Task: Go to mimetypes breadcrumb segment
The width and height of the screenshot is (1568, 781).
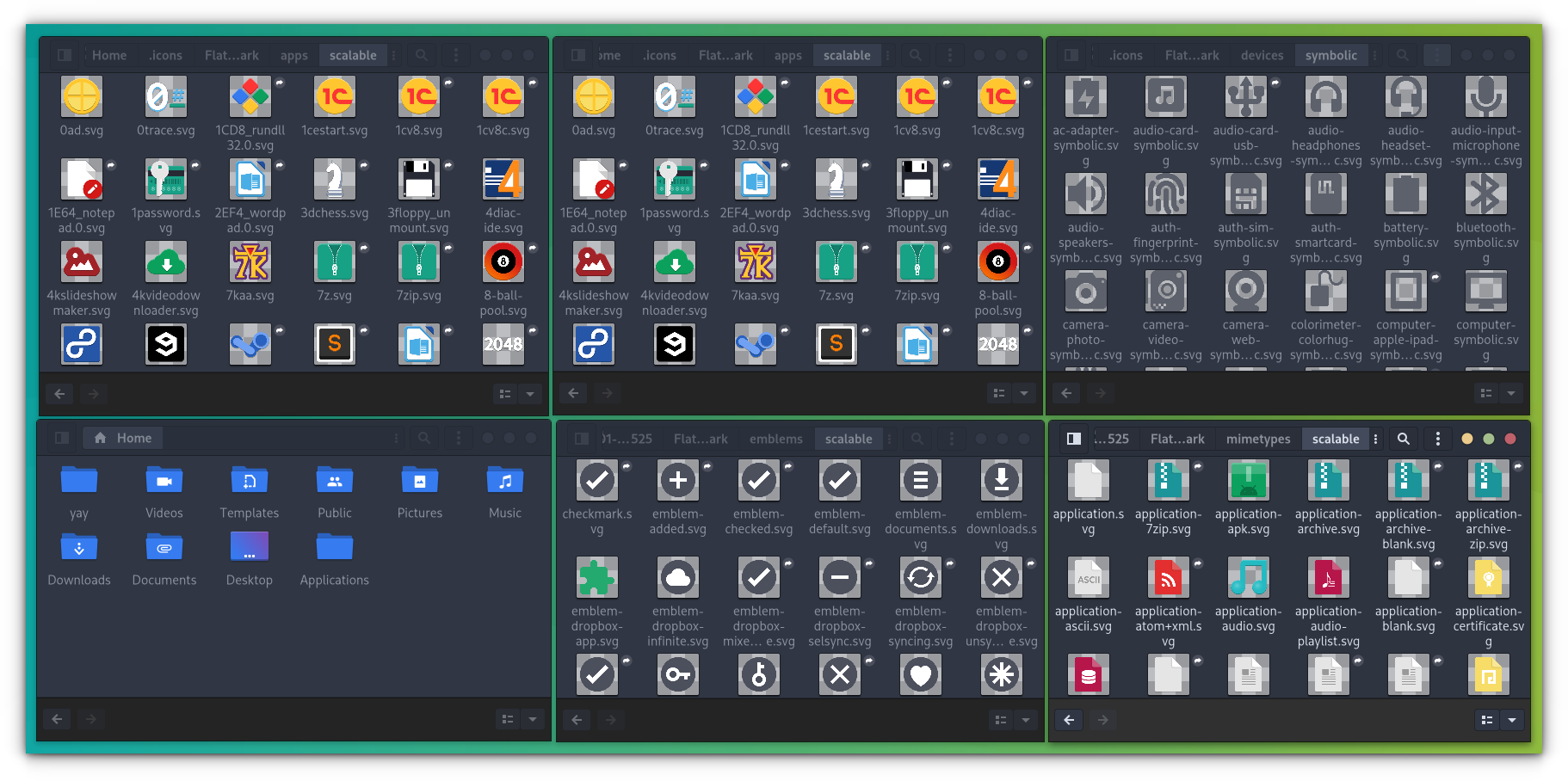Action: click(1258, 439)
